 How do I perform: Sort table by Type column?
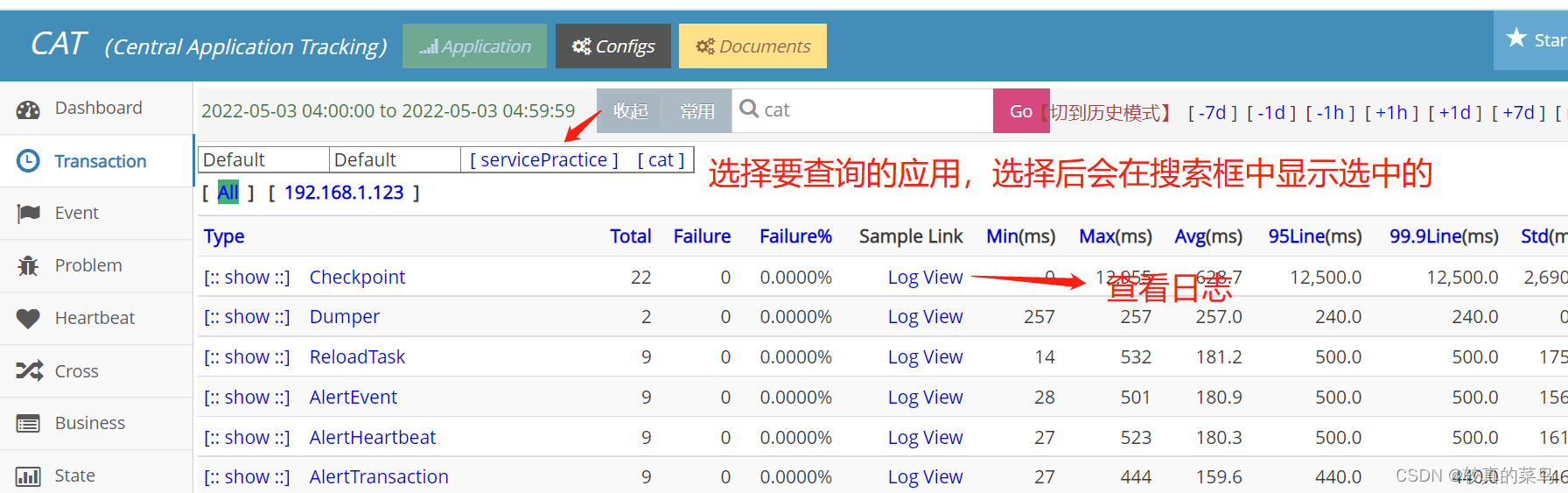coord(224,236)
